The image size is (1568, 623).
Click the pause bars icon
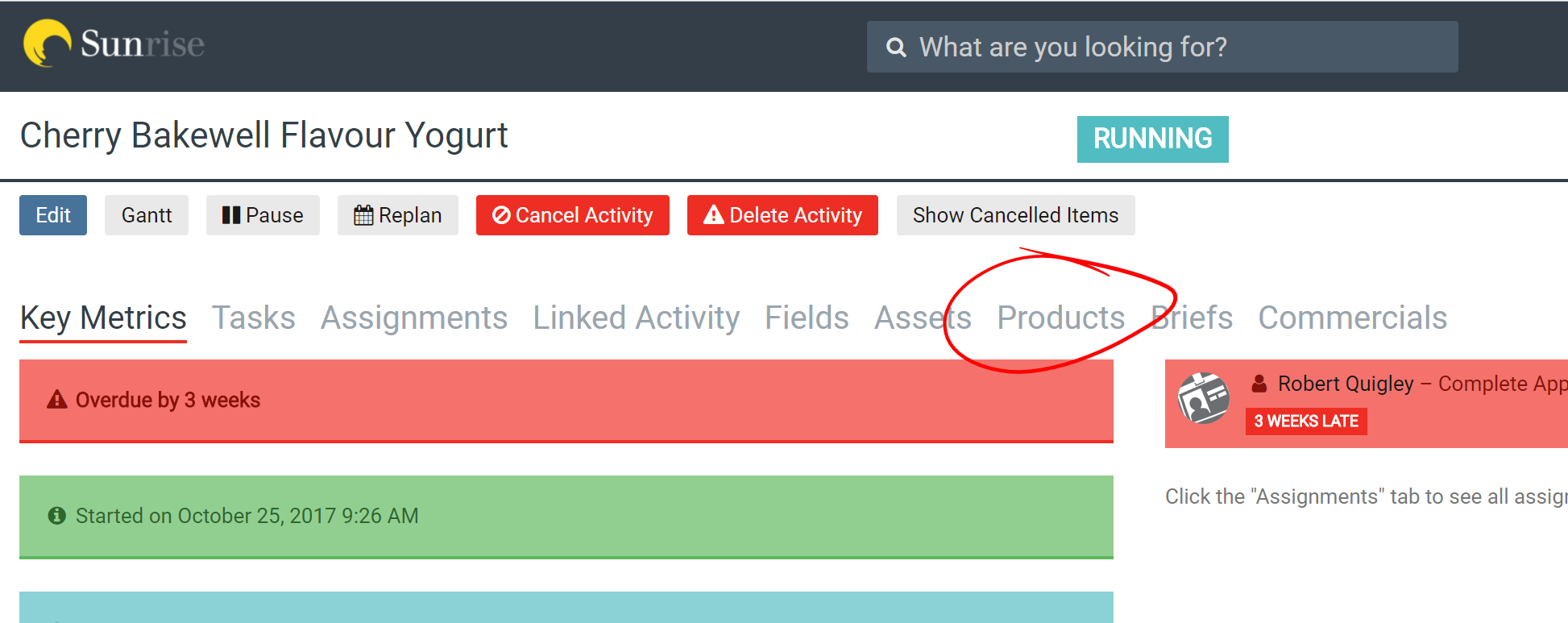(x=231, y=215)
